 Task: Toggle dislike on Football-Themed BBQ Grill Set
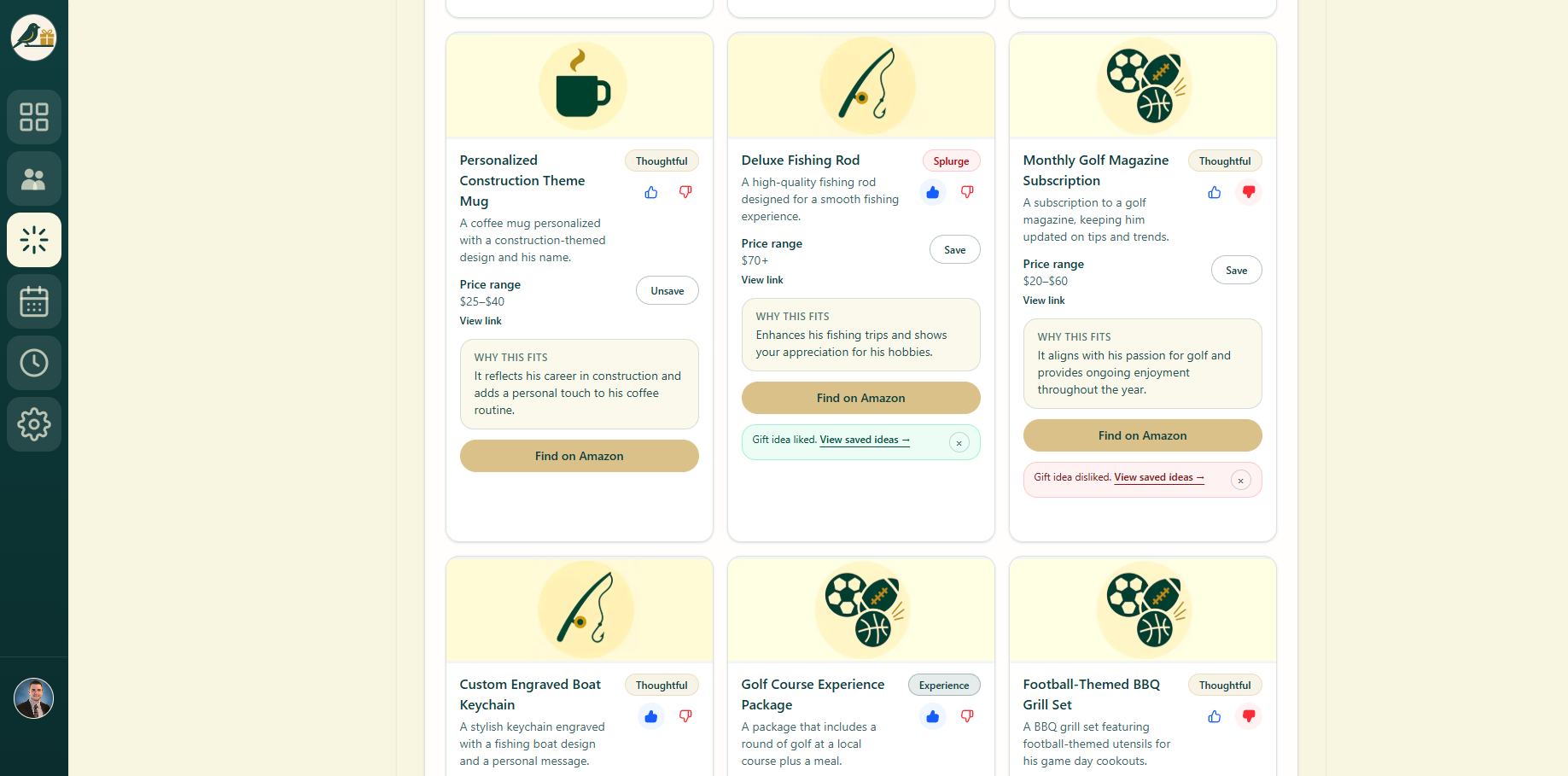click(x=1248, y=716)
